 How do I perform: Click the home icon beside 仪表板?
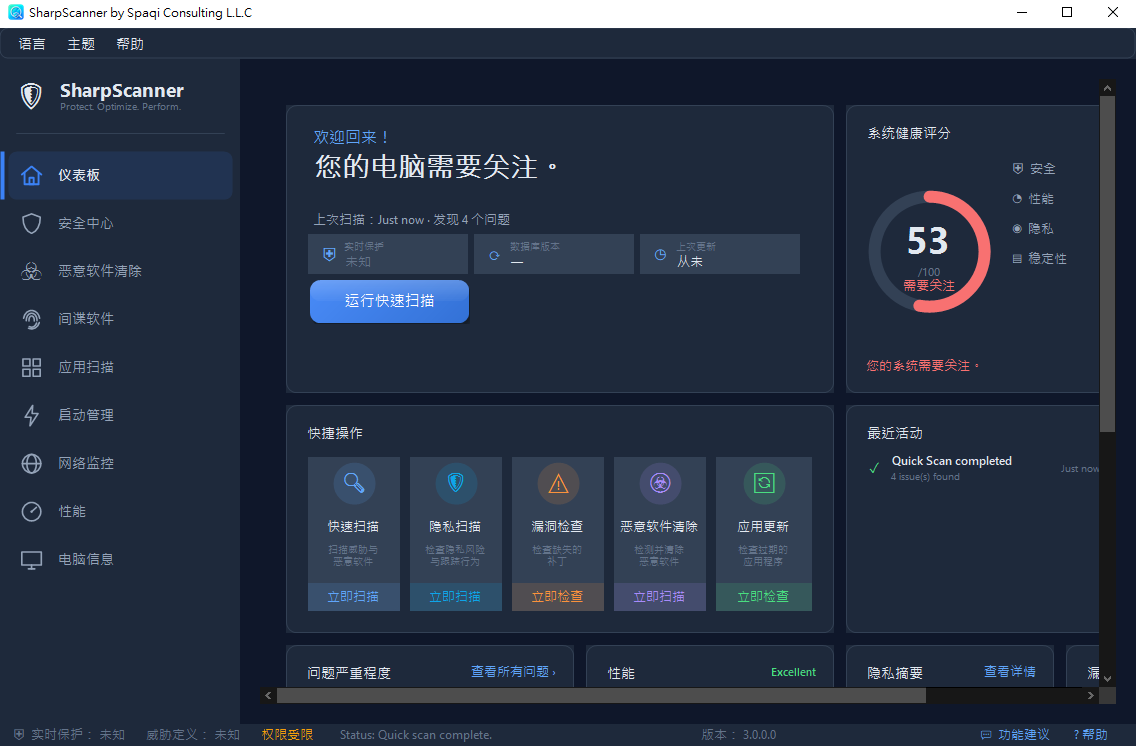[x=31, y=175]
